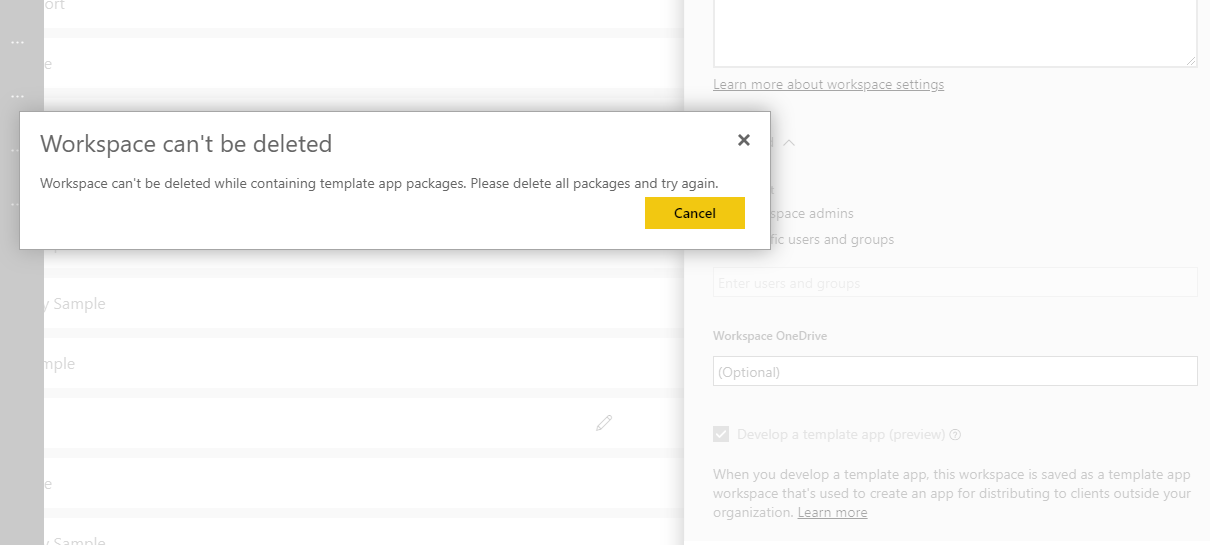Click the yellow Cancel button

695,213
